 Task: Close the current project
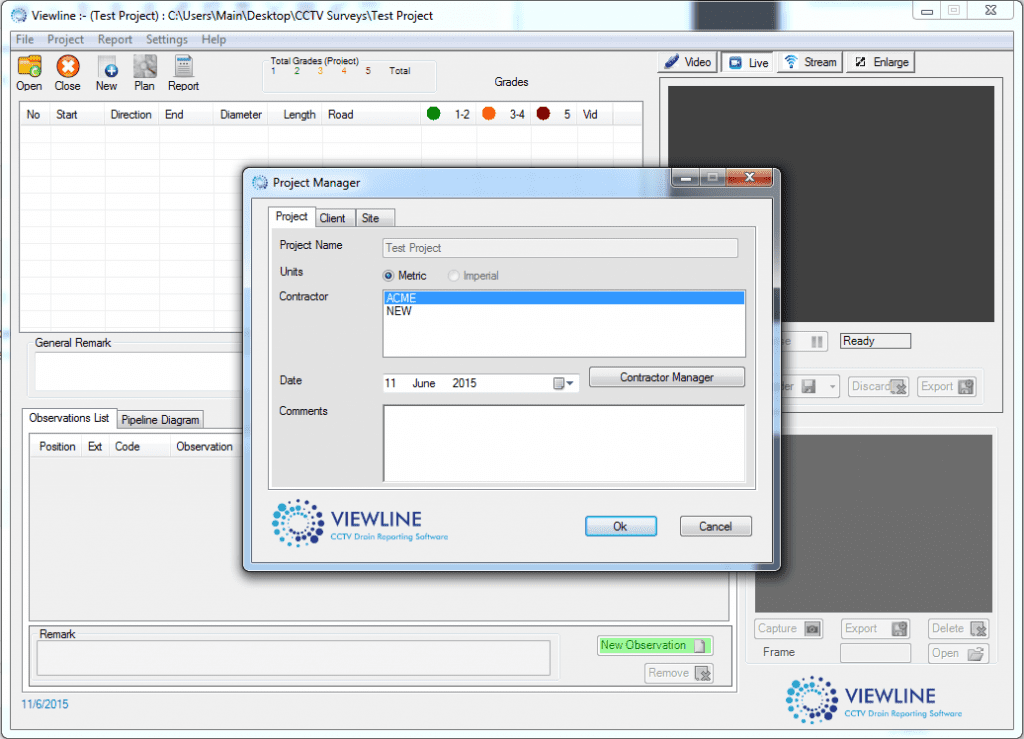(66, 70)
